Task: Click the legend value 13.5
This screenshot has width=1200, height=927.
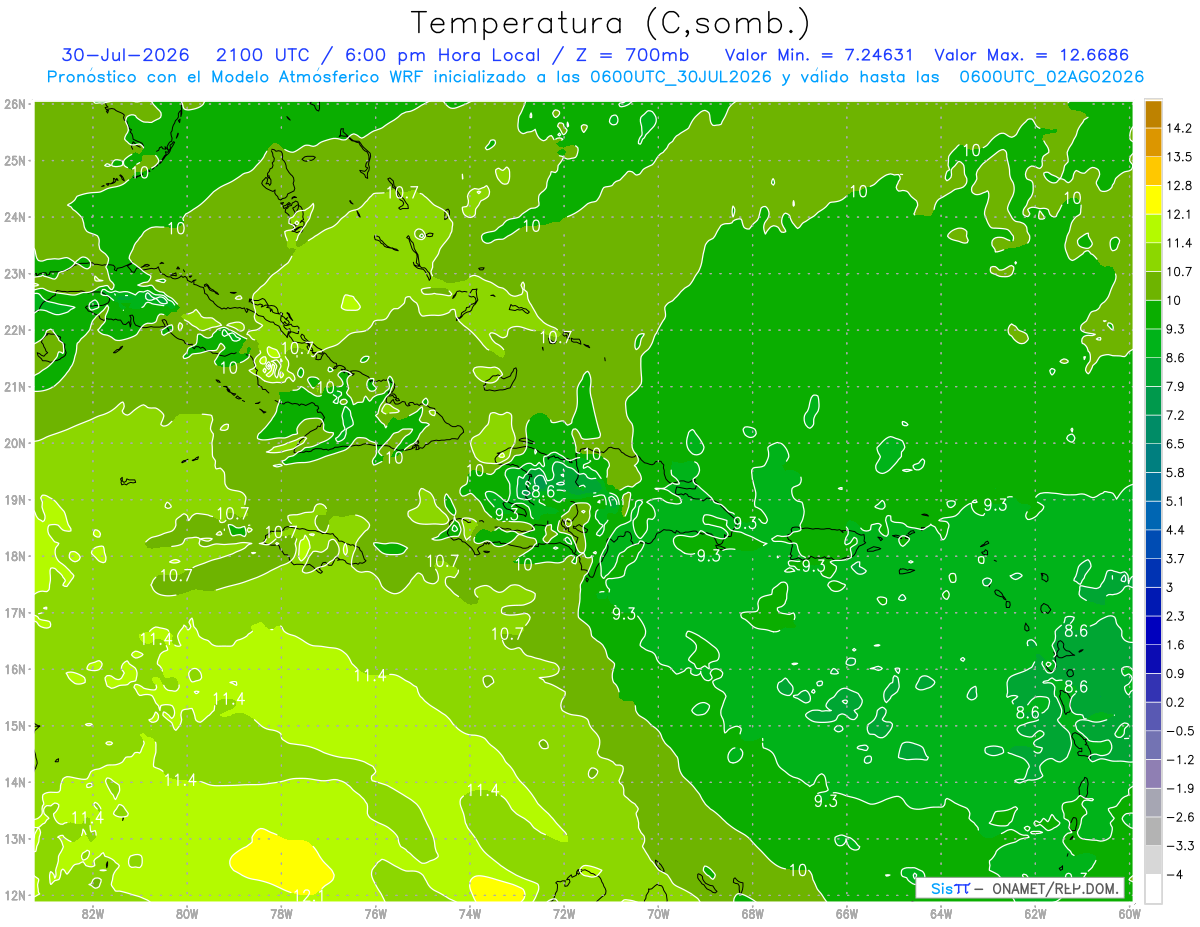Action: 1178,157
